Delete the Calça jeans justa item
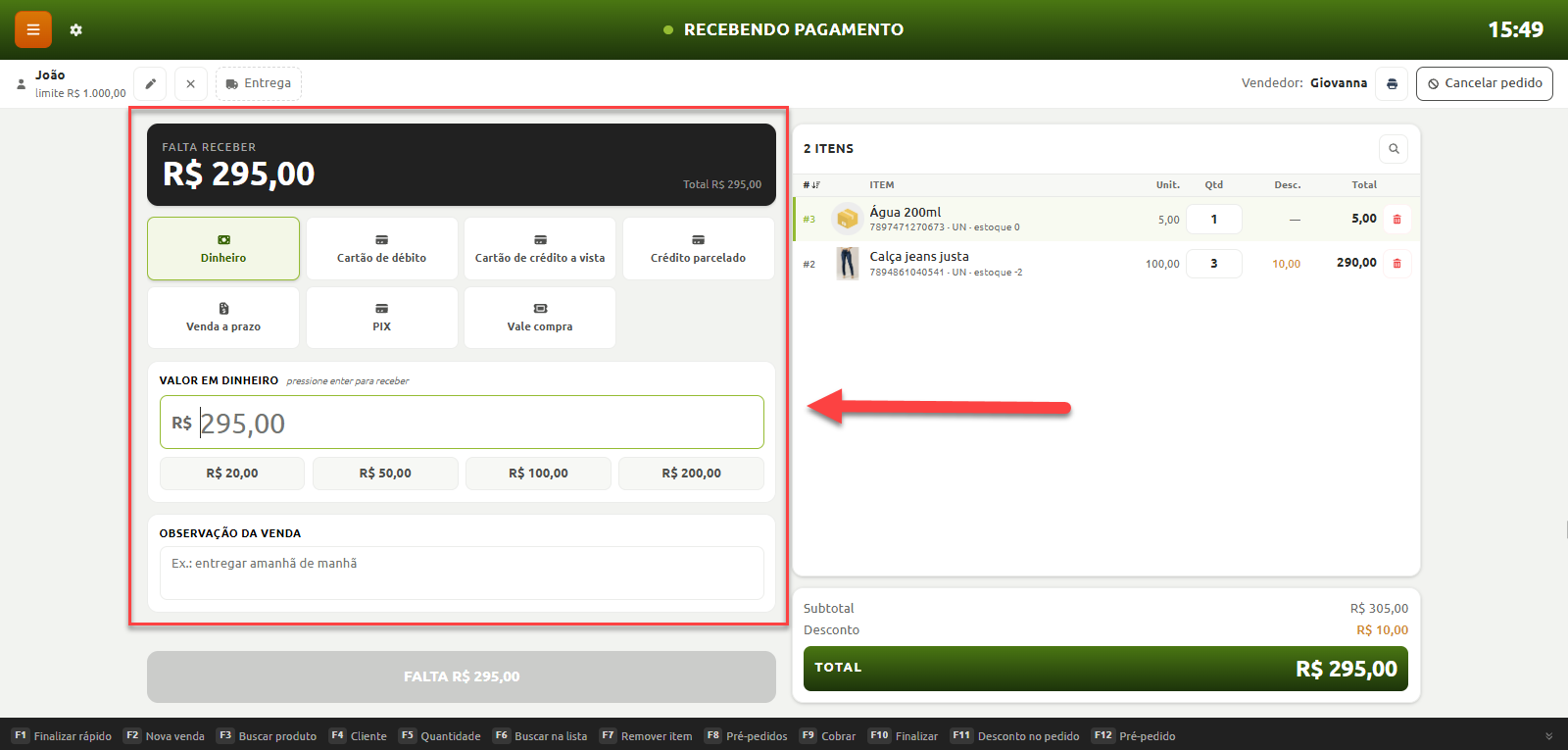This screenshot has height=750, width=1568. [1396, 263]
